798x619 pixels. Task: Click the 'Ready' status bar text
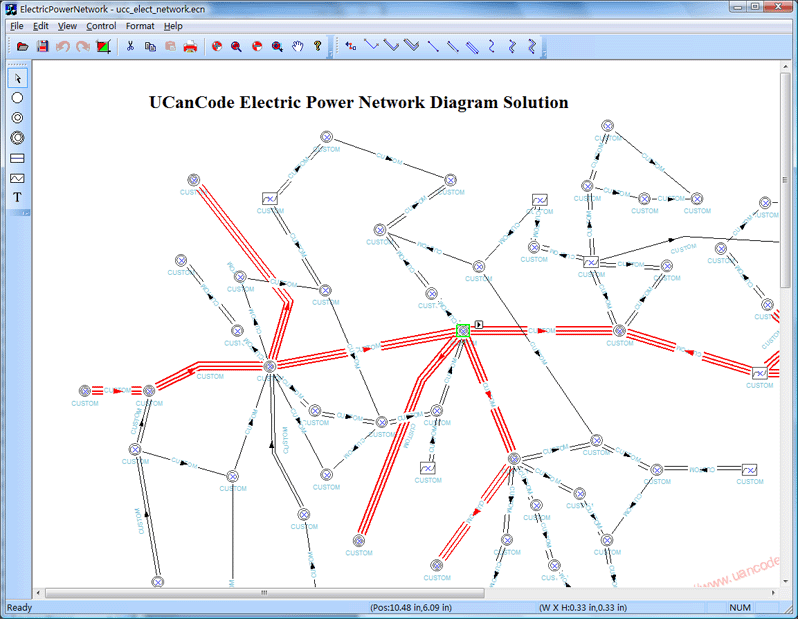click(x=19, y=607)
